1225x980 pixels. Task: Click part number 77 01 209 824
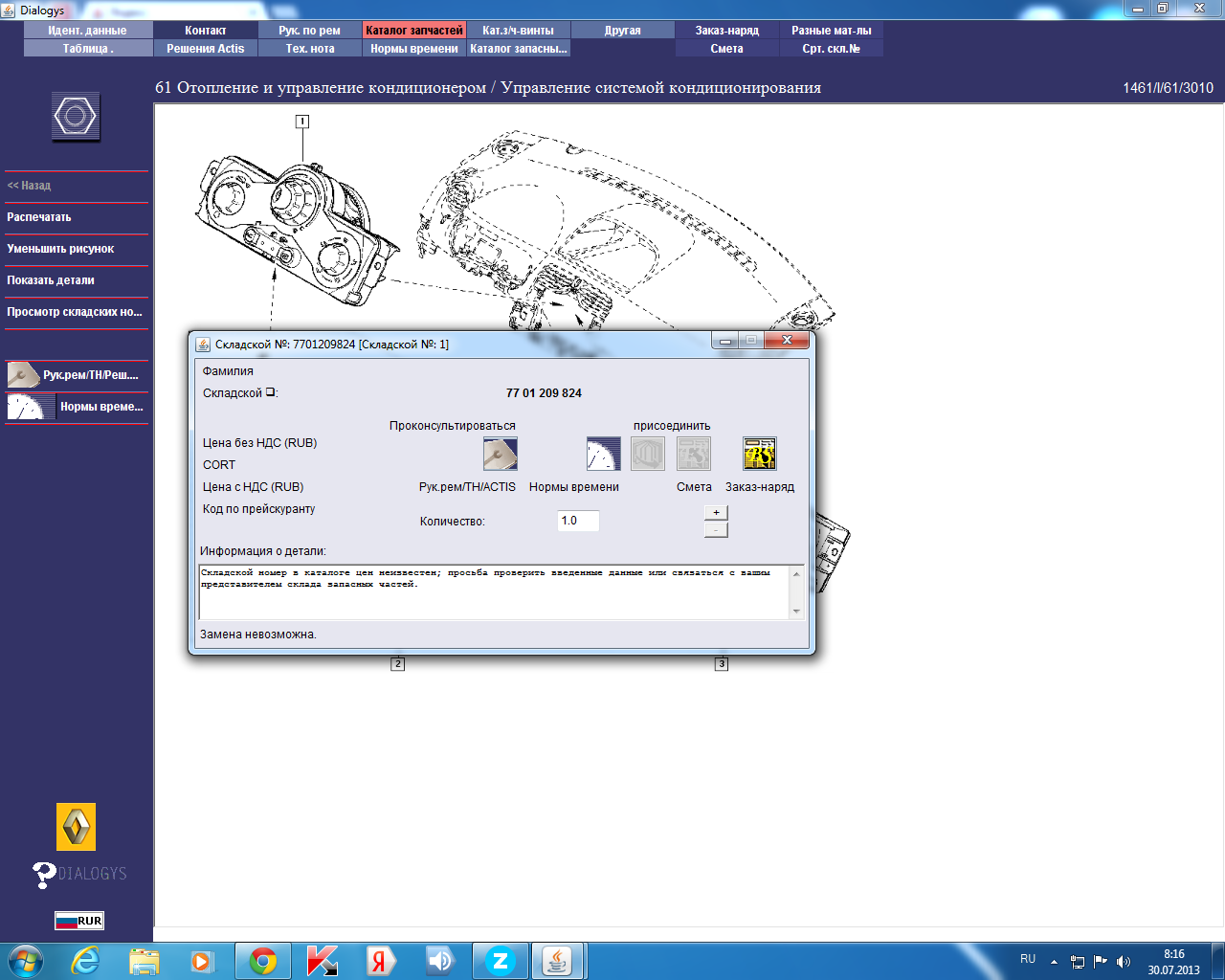point(544,393)
